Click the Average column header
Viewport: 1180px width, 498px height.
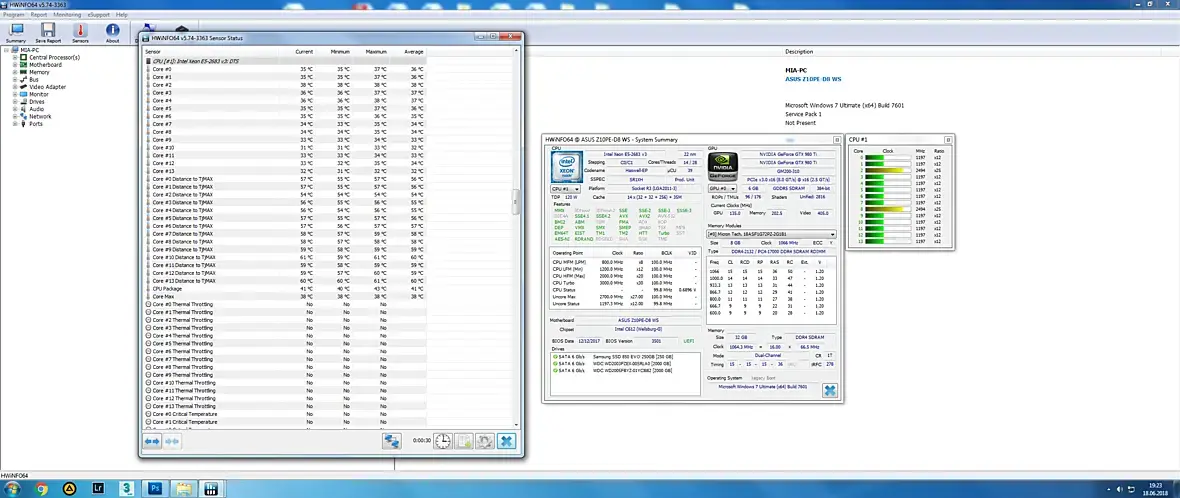click(413, 52)
